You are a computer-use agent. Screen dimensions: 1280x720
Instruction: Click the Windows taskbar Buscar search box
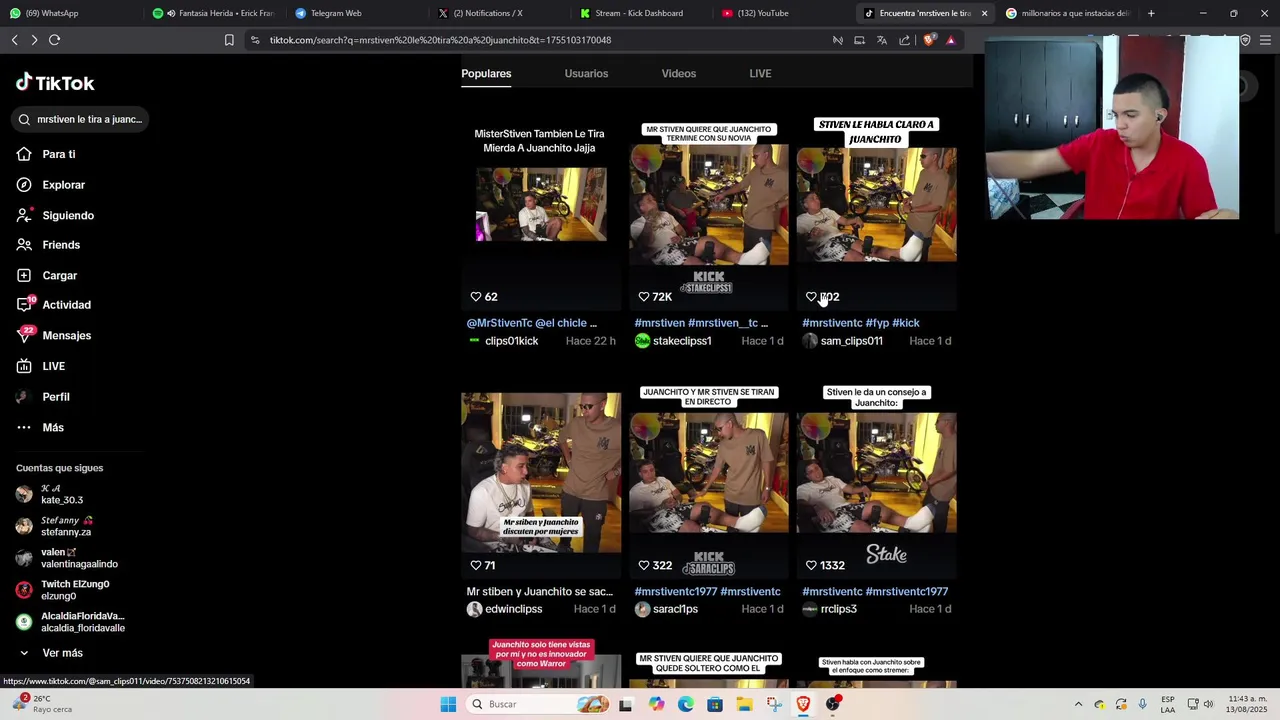pos(537,704)
